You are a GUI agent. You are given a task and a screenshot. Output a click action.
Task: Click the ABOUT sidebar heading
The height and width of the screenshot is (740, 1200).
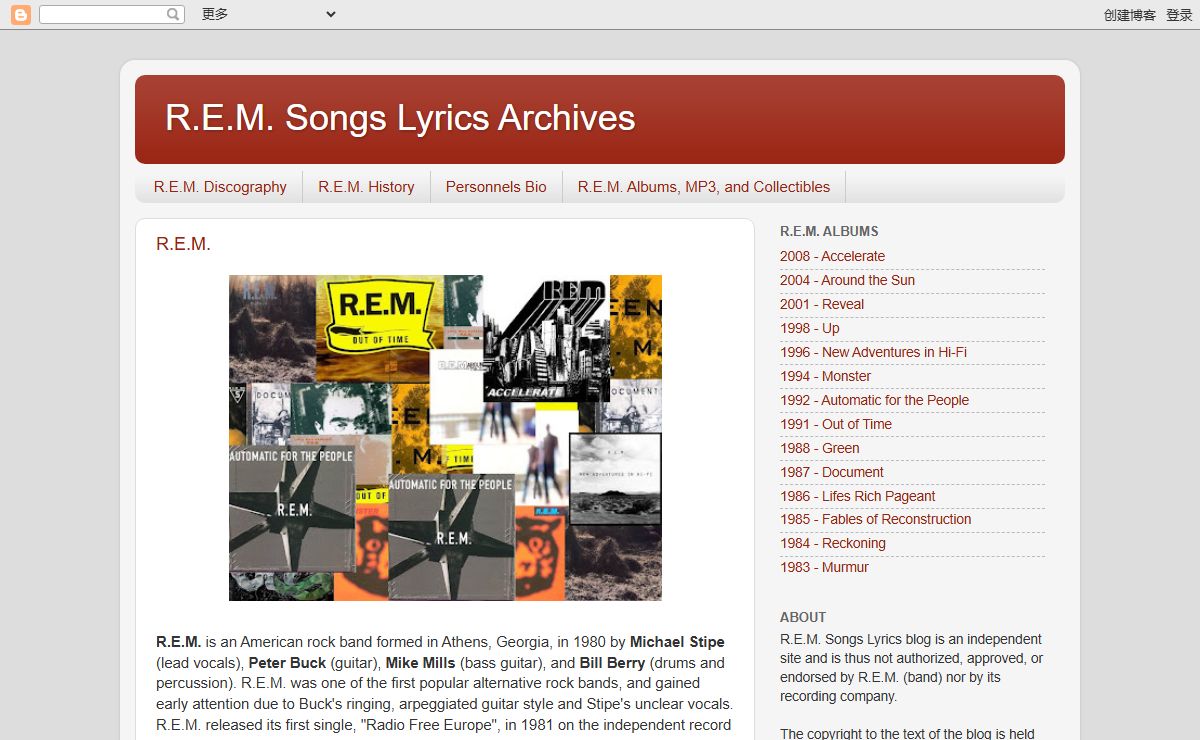point(803,617)
